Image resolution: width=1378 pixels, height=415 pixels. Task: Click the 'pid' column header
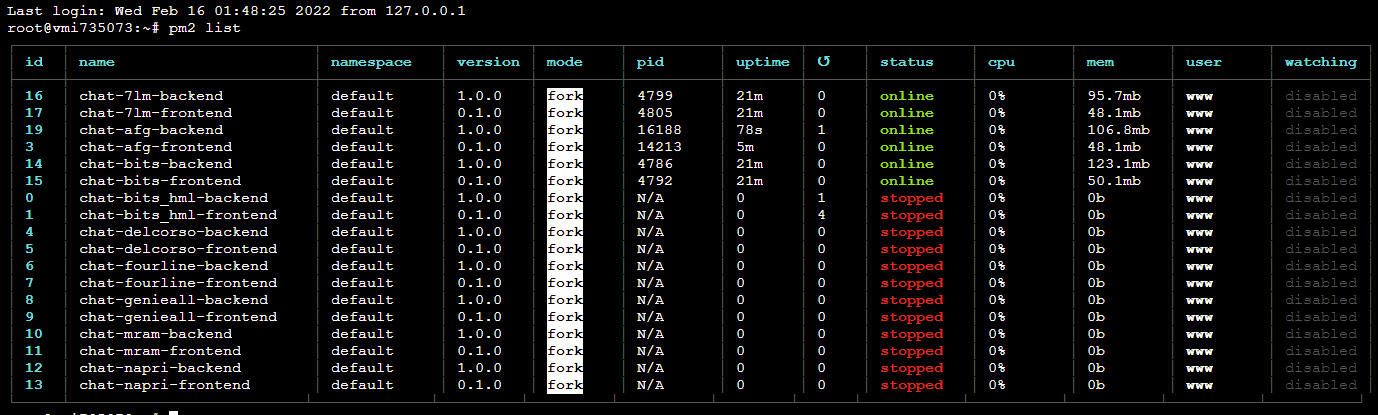pos(650,62)
